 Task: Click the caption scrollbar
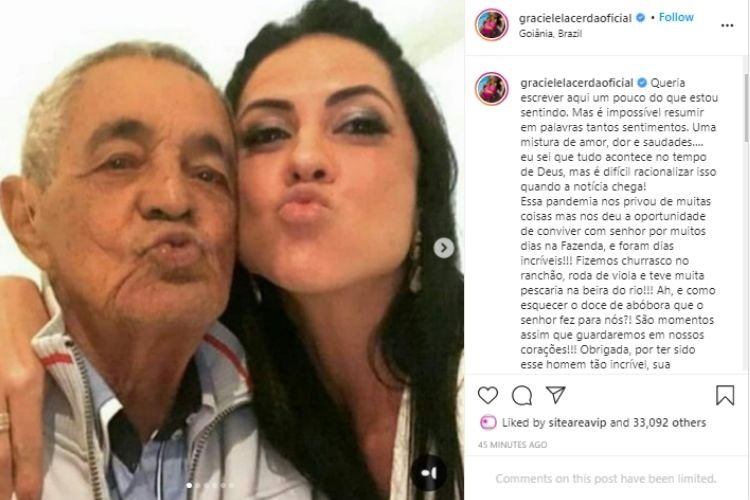tap(746, 108)
